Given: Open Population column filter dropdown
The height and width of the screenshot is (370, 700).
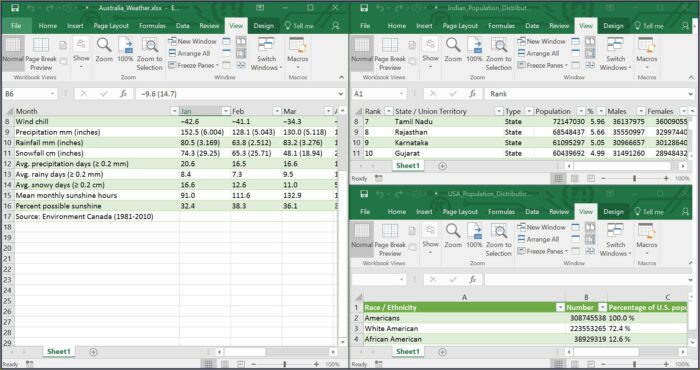Looking at the screenshot, I should tap(581, 111).
